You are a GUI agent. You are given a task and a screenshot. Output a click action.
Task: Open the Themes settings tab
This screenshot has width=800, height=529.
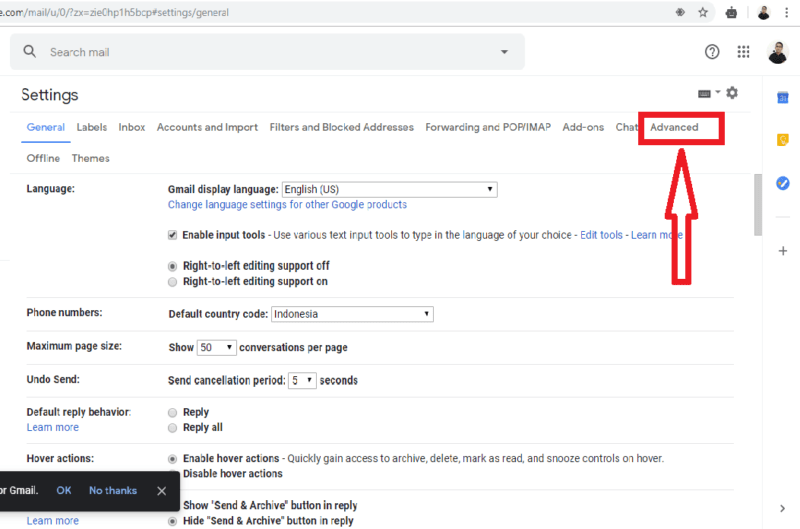90,158
